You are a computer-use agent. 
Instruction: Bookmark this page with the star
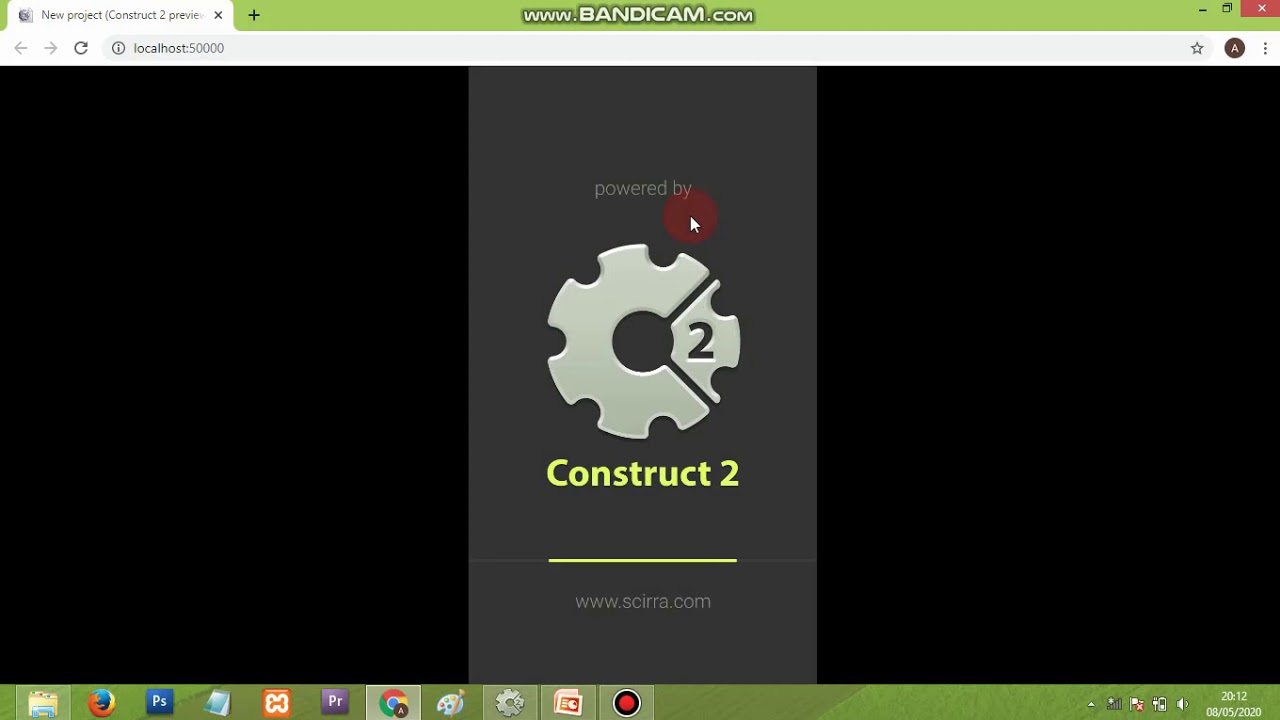[x=1197, y=48]
